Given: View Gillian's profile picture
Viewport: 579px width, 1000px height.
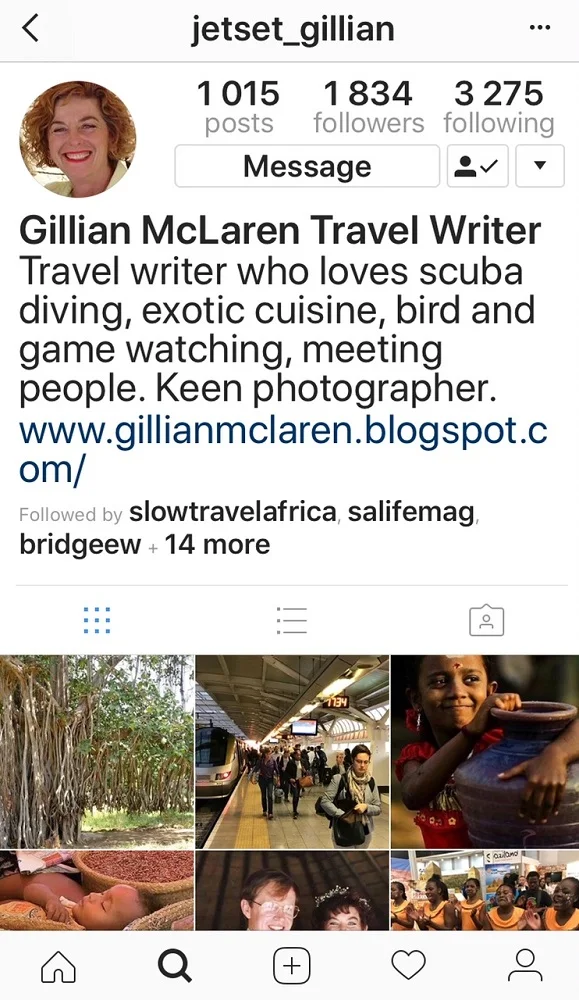Looking at the screenshot, I should pyautogui.click(x=78, y=139).
